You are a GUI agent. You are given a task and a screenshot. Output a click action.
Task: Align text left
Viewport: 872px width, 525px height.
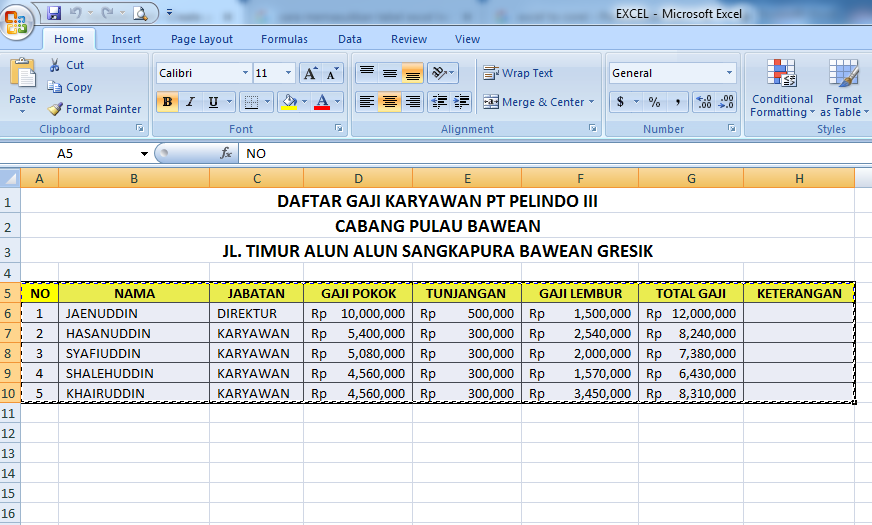pos(366,102)
